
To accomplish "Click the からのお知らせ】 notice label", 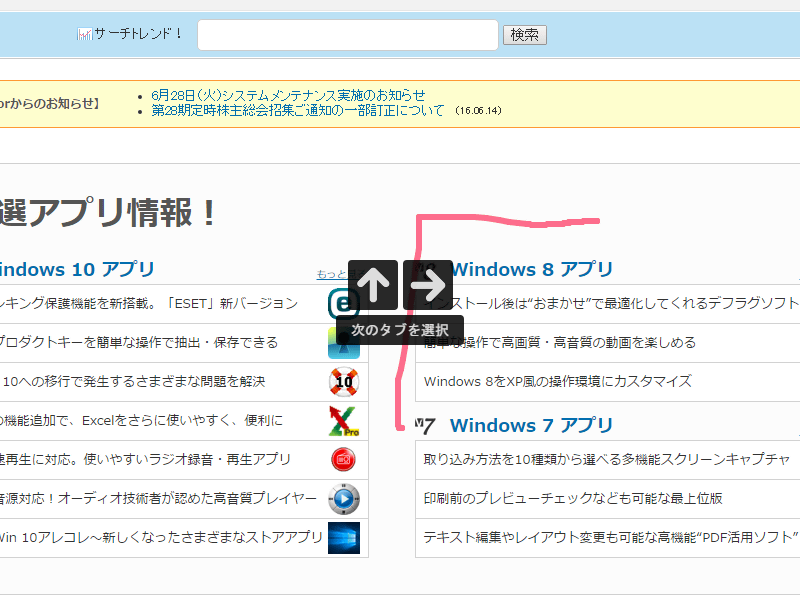I will click(x=49, y=104).
